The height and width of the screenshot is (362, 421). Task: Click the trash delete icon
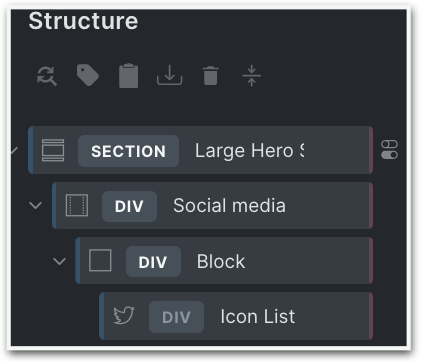211,76
